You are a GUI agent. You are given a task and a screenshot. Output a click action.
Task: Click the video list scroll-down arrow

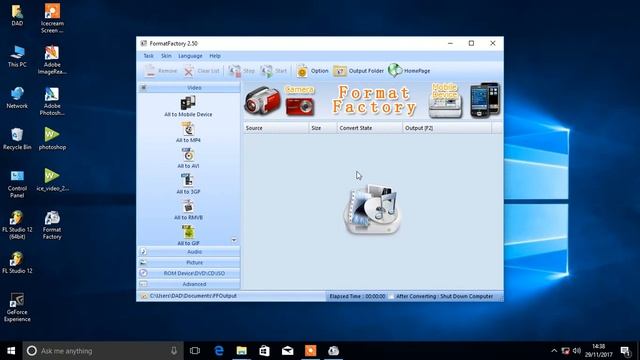point(234,240)
